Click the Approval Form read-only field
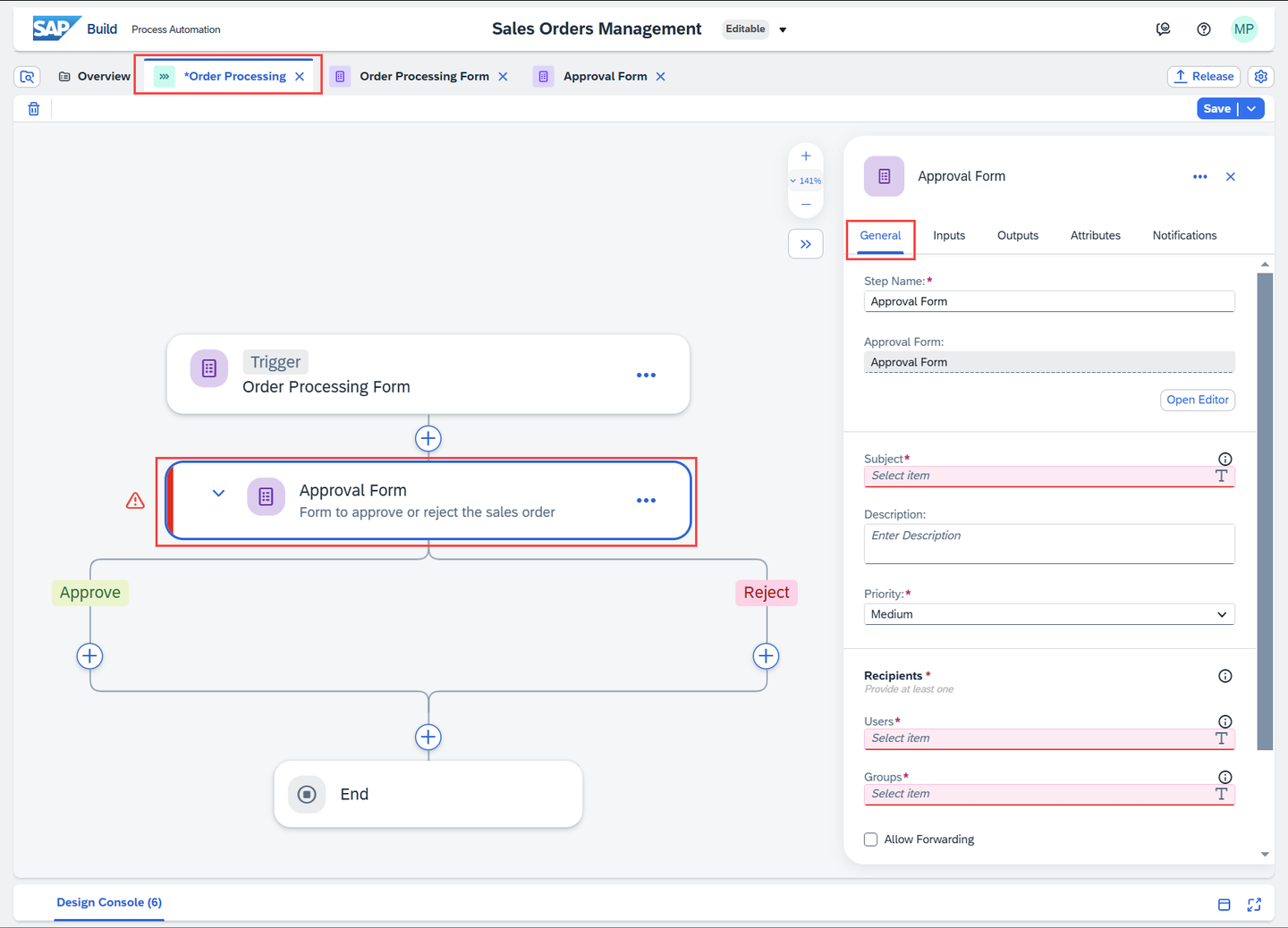 (x=1049, y=362)
